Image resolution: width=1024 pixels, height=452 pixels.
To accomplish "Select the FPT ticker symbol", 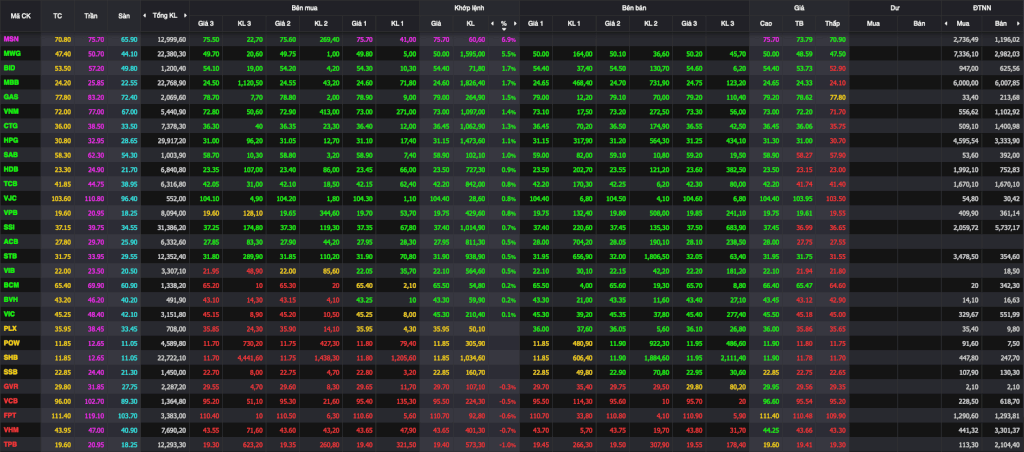I will pos(10,415).
